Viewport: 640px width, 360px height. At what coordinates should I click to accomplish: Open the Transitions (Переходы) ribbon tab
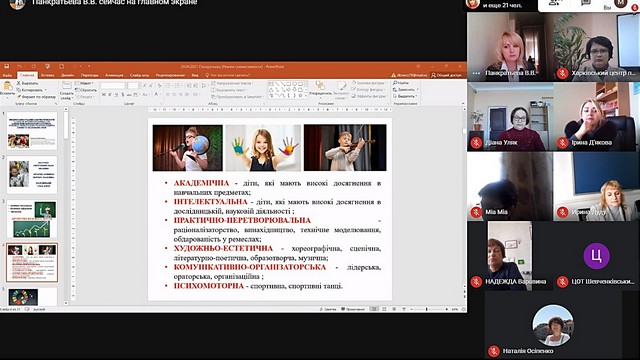coord(89,75)
